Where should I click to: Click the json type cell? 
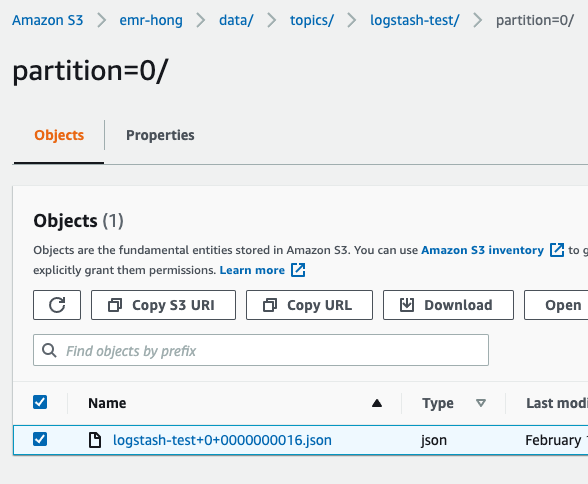[434, 440]
